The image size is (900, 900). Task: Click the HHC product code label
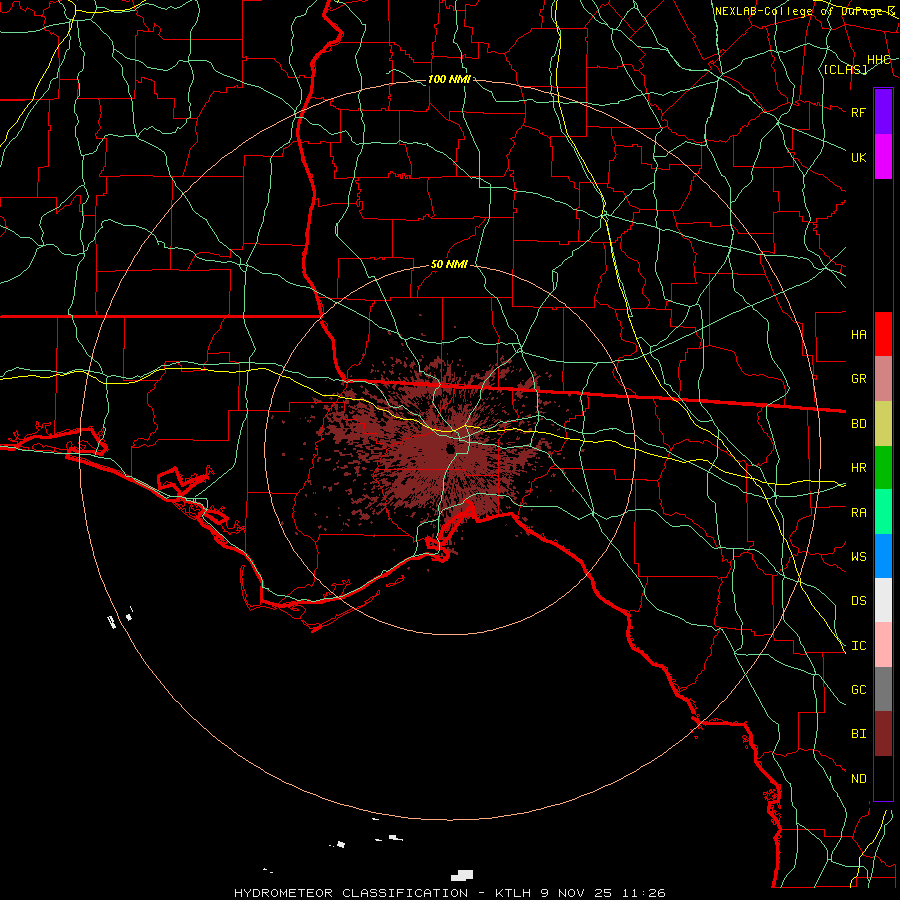point(878,59)
